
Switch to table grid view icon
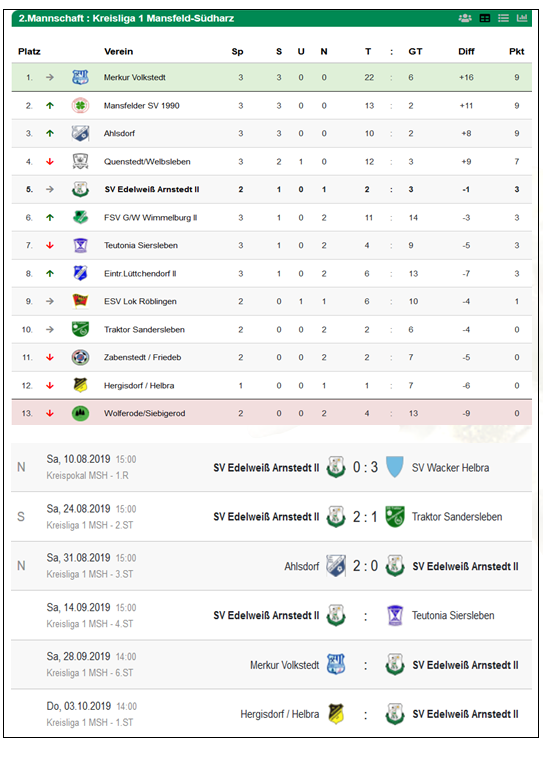[x=485, y=18]
